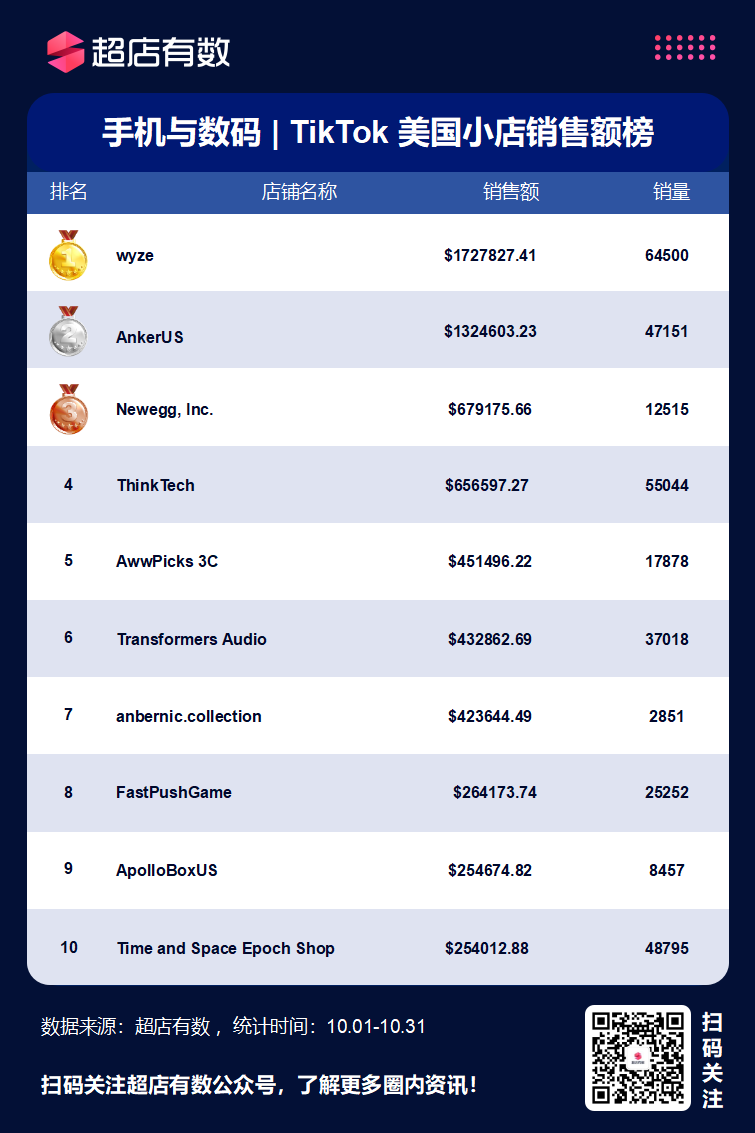
Task: Click anbernic.collection sales amount $423644.49
Action: coord(490,716)
